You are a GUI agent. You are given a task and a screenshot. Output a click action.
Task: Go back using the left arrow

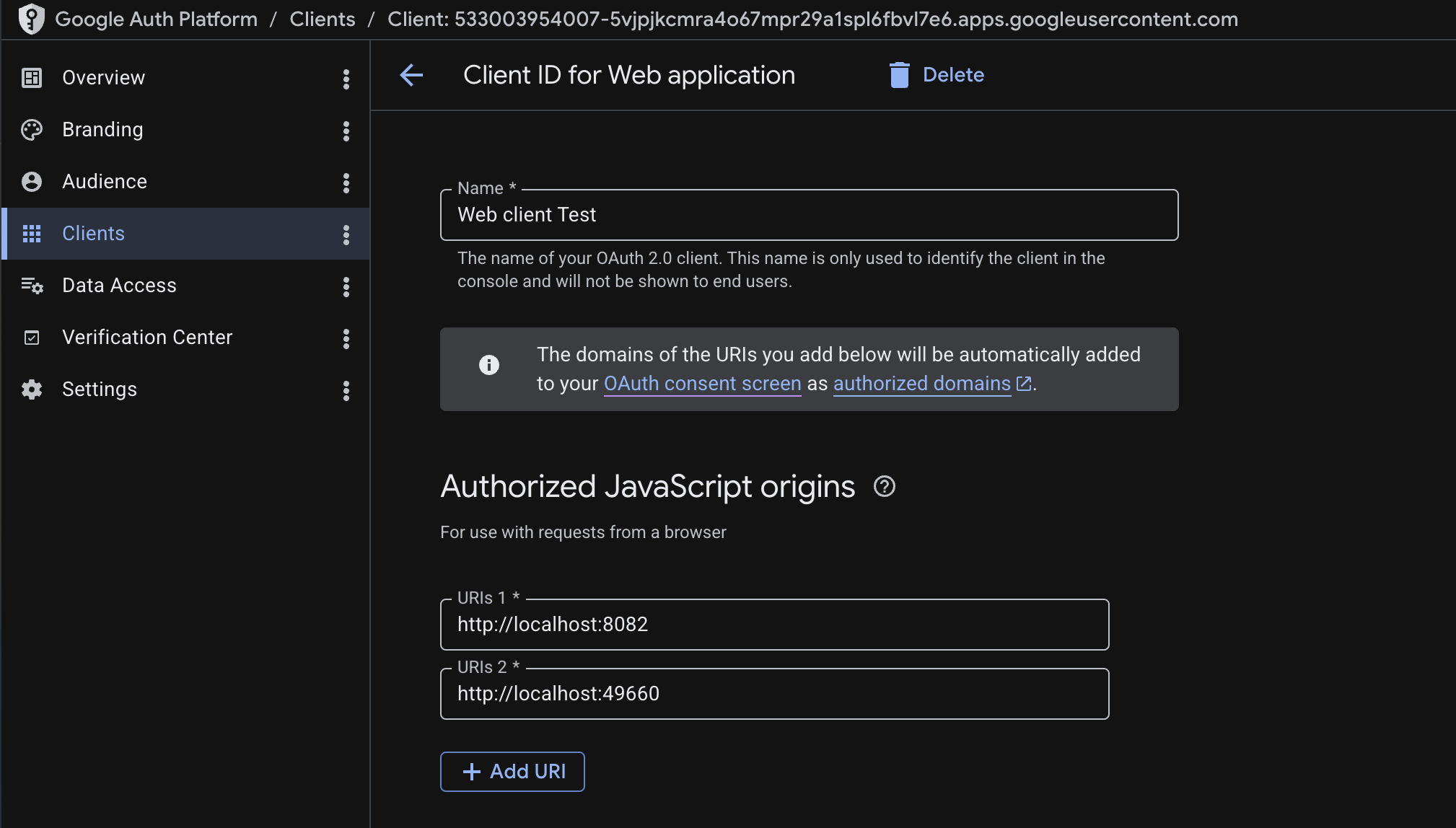(411, 75)
